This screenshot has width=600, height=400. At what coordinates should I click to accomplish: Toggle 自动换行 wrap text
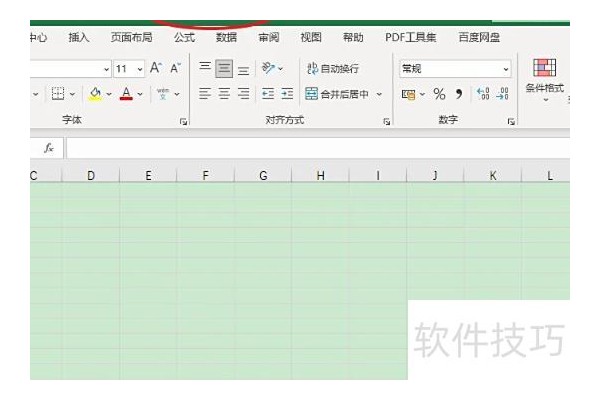333,69
